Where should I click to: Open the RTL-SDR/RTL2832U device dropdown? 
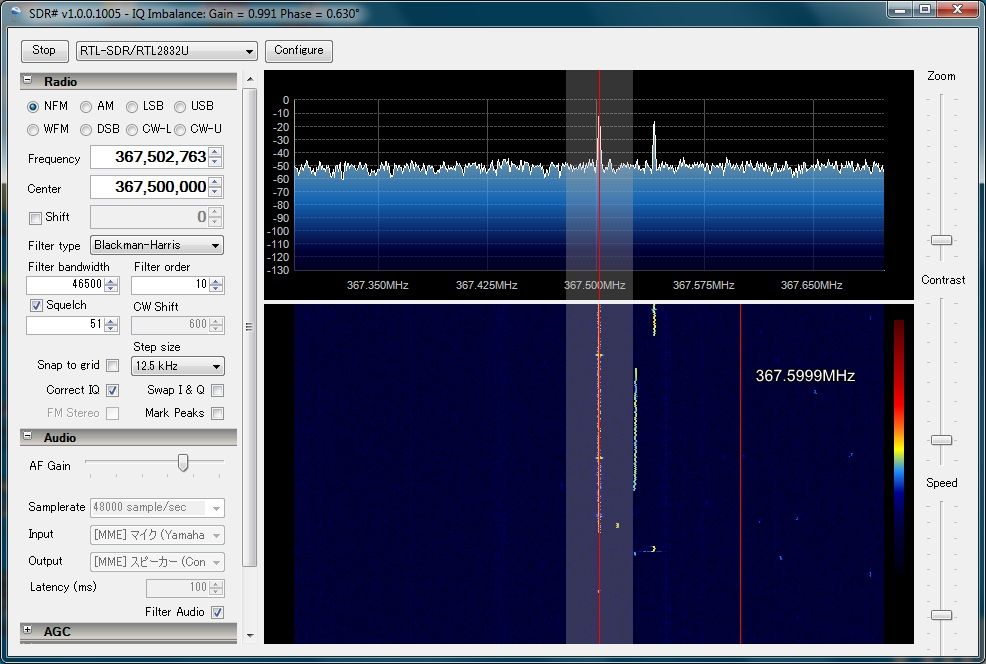[167, 51]
